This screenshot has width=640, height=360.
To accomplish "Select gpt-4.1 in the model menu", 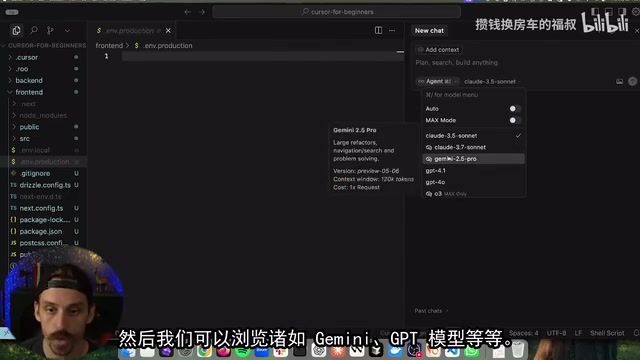I will click(473, 171).
